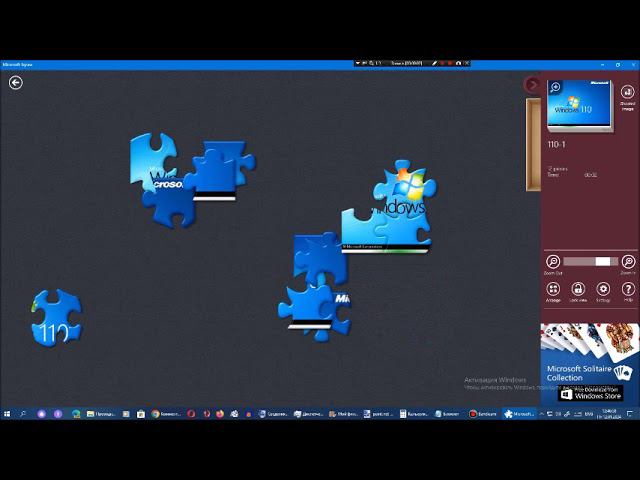The height and width of the screenshot is (480, 640).
Task: Go back with the circled arrow button
Action: point(16,83)
